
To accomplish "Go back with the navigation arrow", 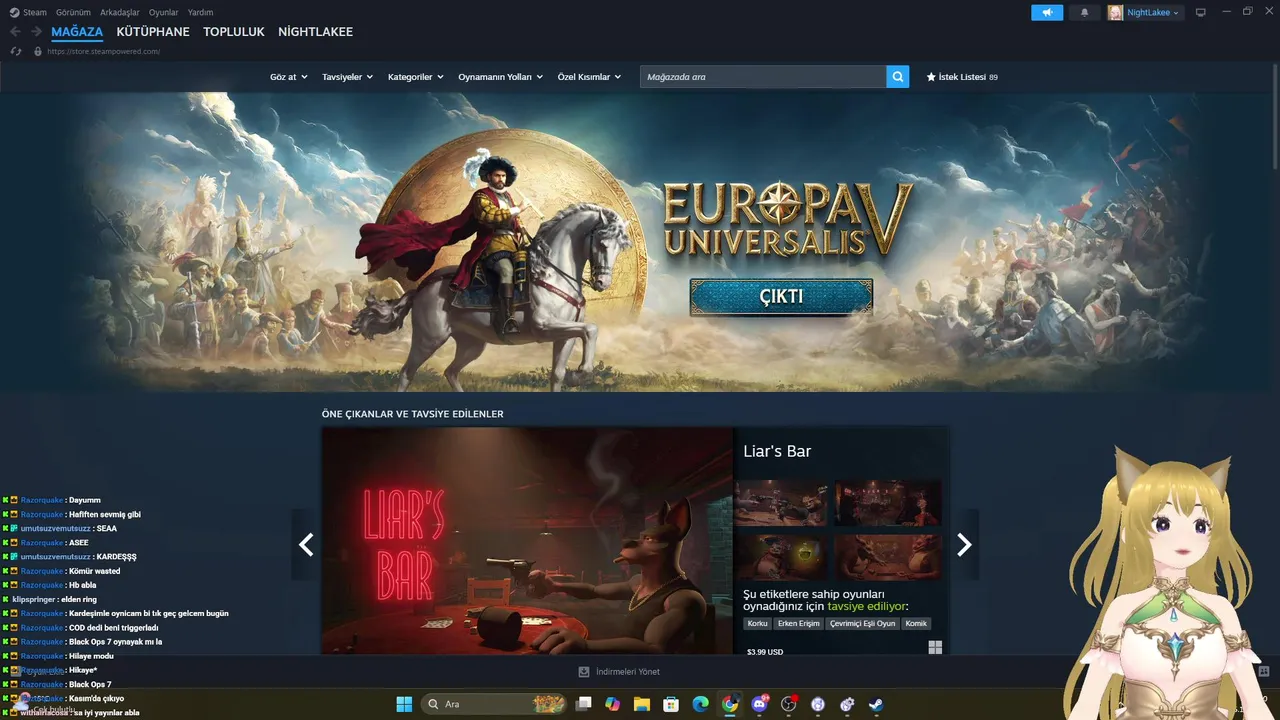I will pos(15,32).
